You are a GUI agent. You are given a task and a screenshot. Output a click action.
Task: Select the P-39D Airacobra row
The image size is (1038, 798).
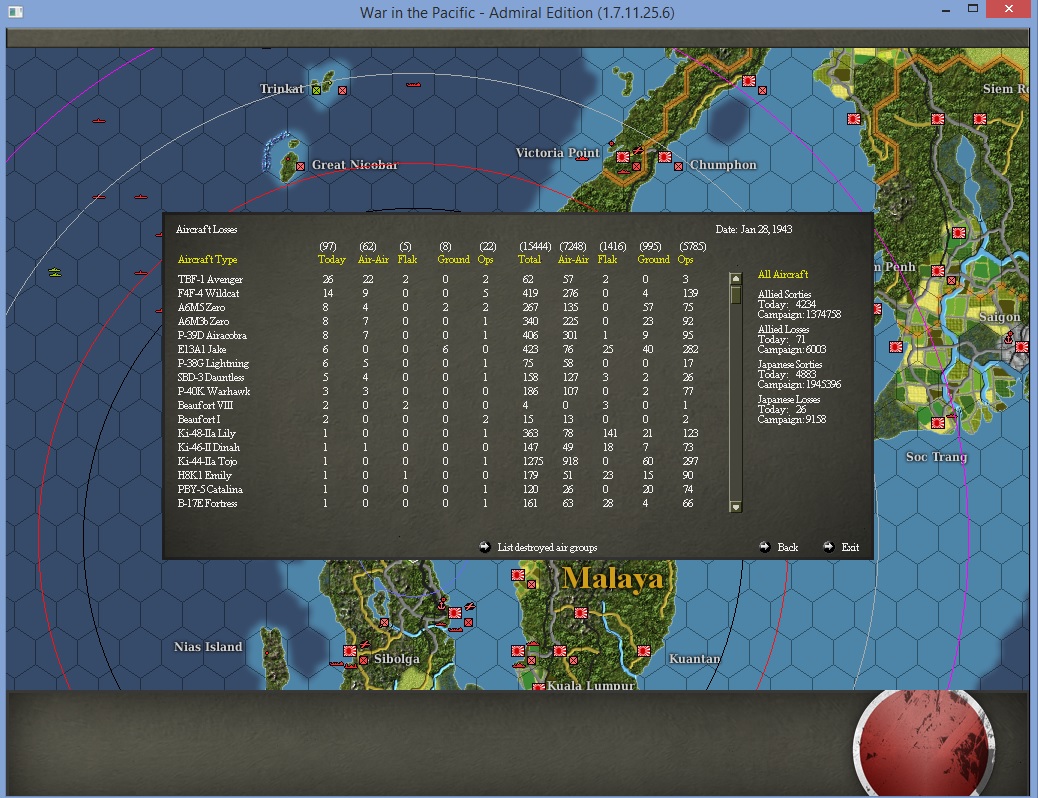coord(437,335)
